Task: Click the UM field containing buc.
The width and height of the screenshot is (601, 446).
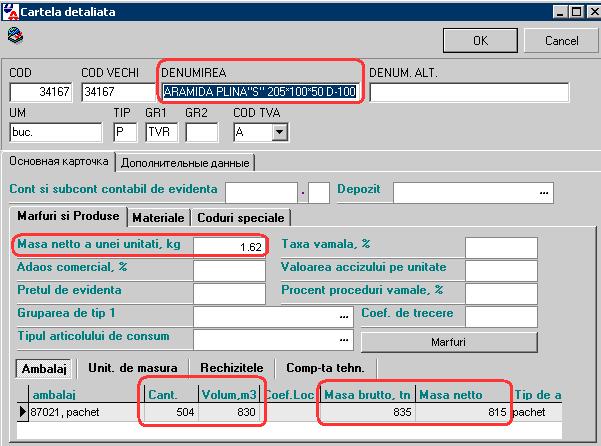Action: 56,132
